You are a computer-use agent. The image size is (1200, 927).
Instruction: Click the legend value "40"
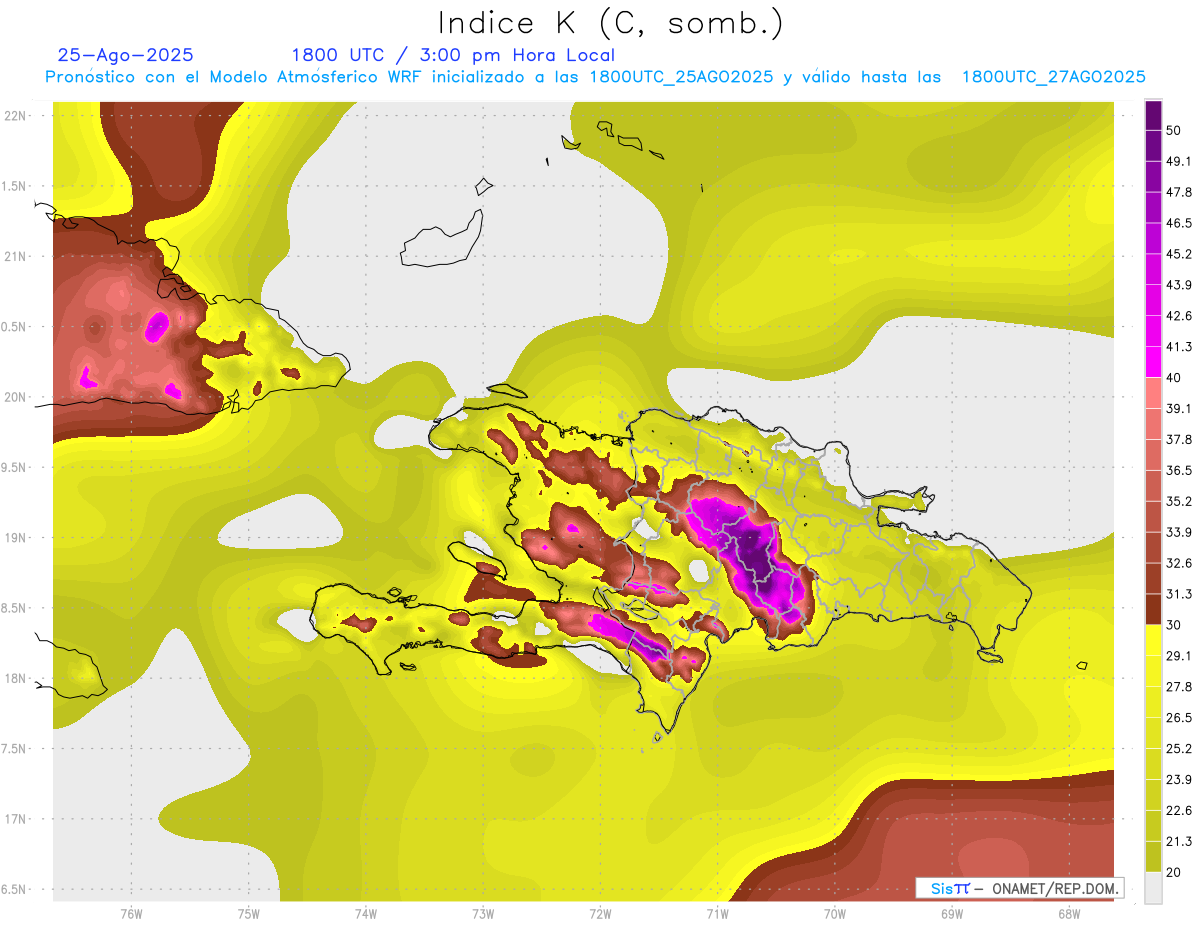pyautogui.click(x=1174, y=377)
